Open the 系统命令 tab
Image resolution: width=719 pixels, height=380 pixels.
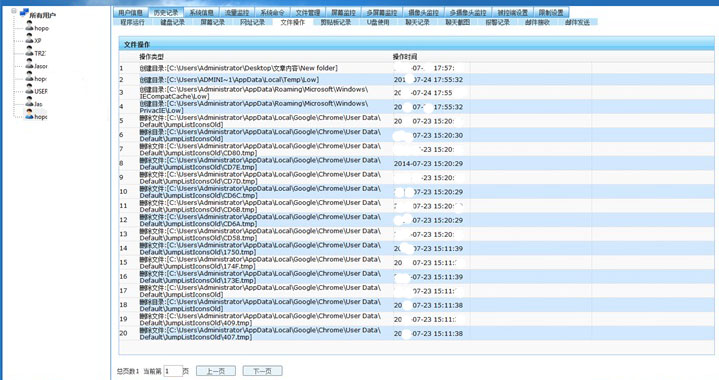coord(272,12)
